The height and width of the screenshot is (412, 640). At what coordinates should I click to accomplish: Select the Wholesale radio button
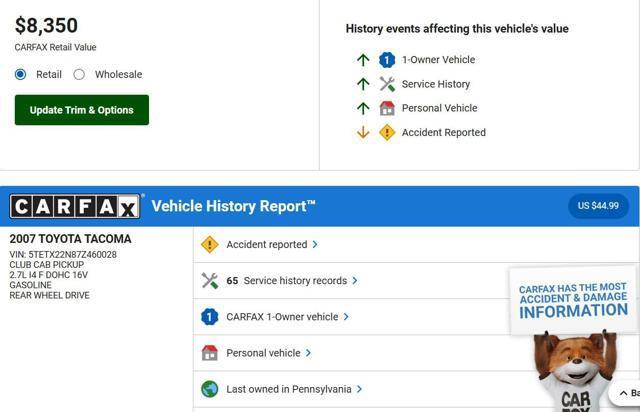coord(79,74)
